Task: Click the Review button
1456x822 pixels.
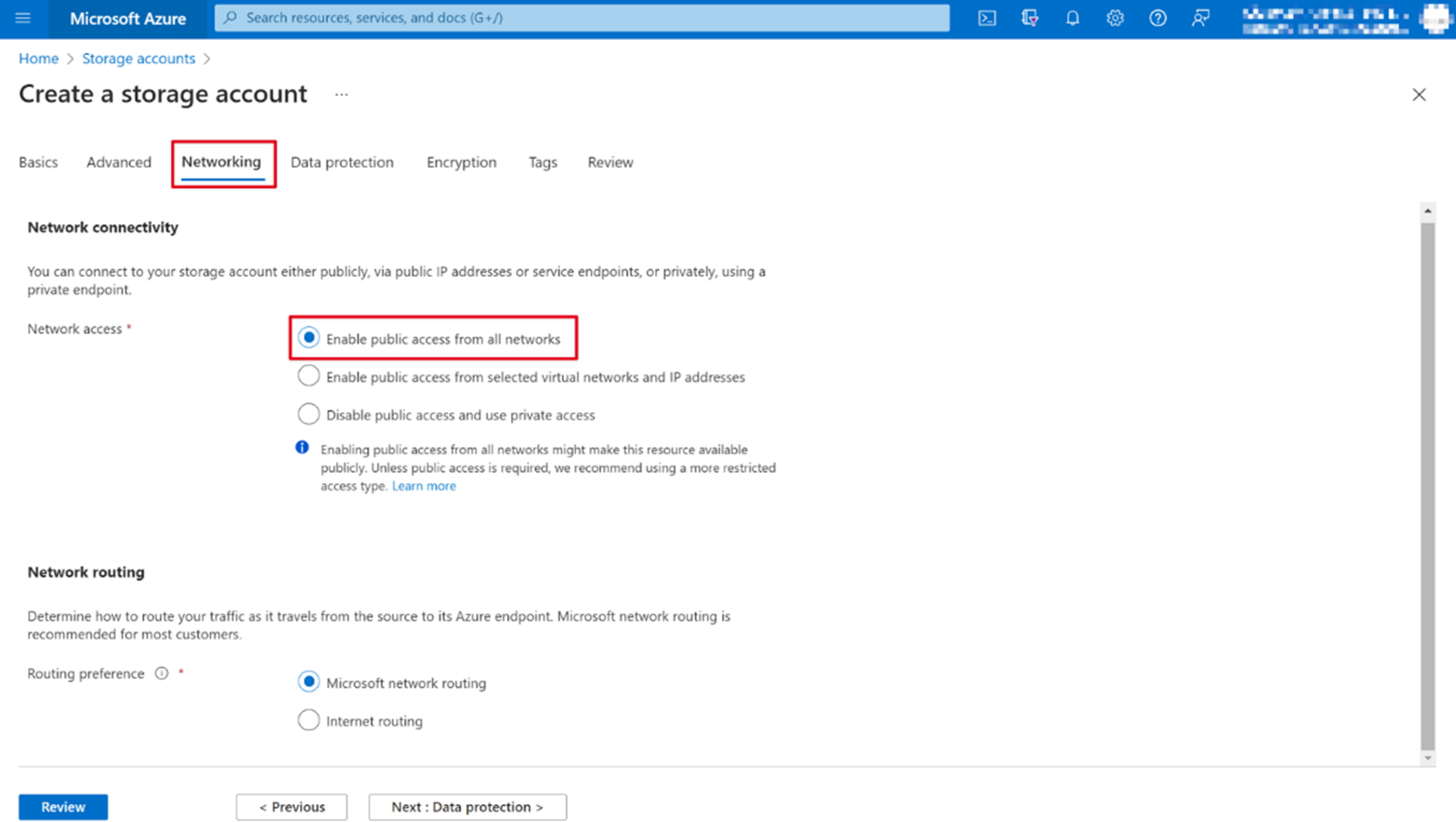Action: click(61, 806)
